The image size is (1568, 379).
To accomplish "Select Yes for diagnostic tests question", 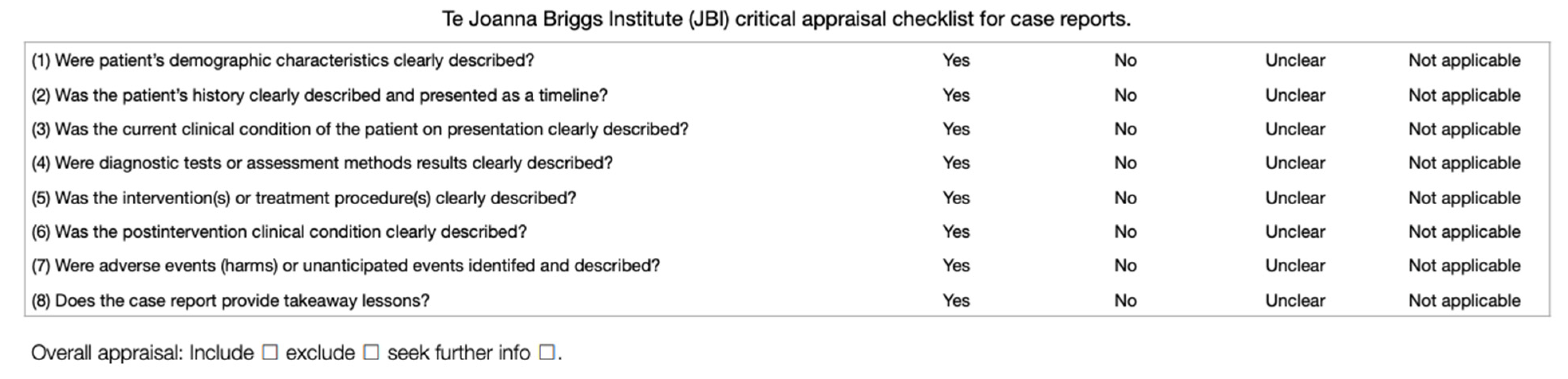I will [x=956, y=163].
